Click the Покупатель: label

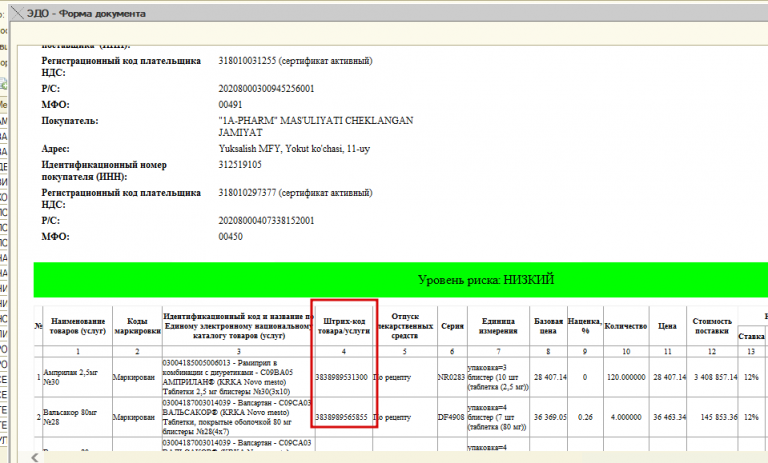[70, 121]
